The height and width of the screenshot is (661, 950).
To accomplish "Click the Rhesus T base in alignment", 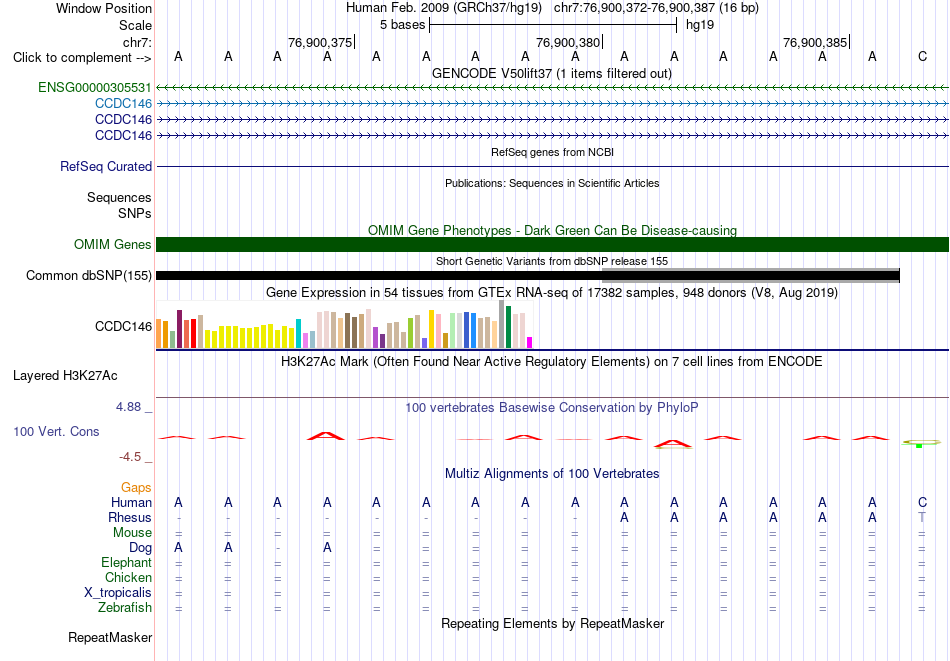I will (x=922, y=518).
